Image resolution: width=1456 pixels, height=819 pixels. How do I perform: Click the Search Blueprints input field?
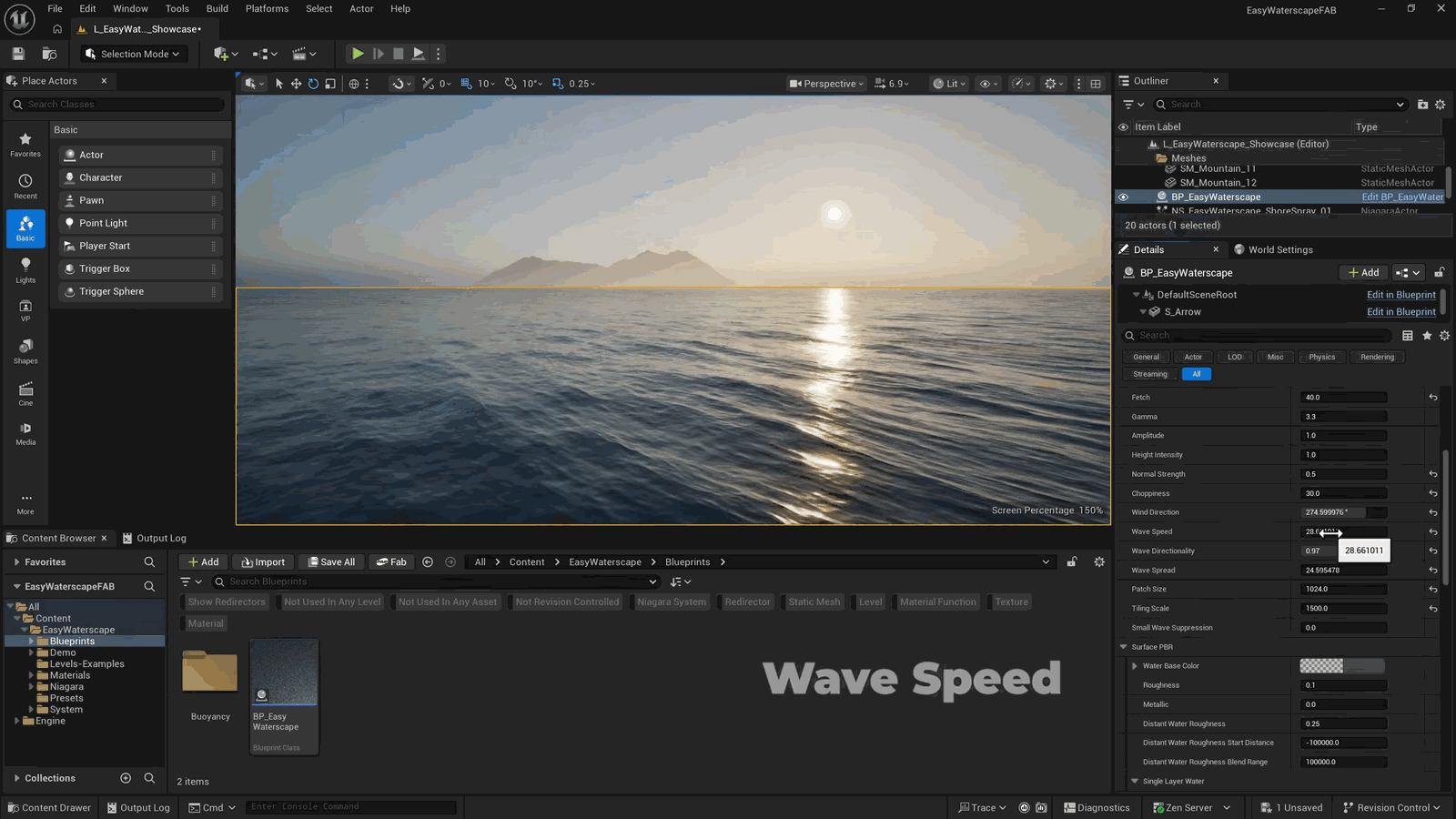point(435,582)
